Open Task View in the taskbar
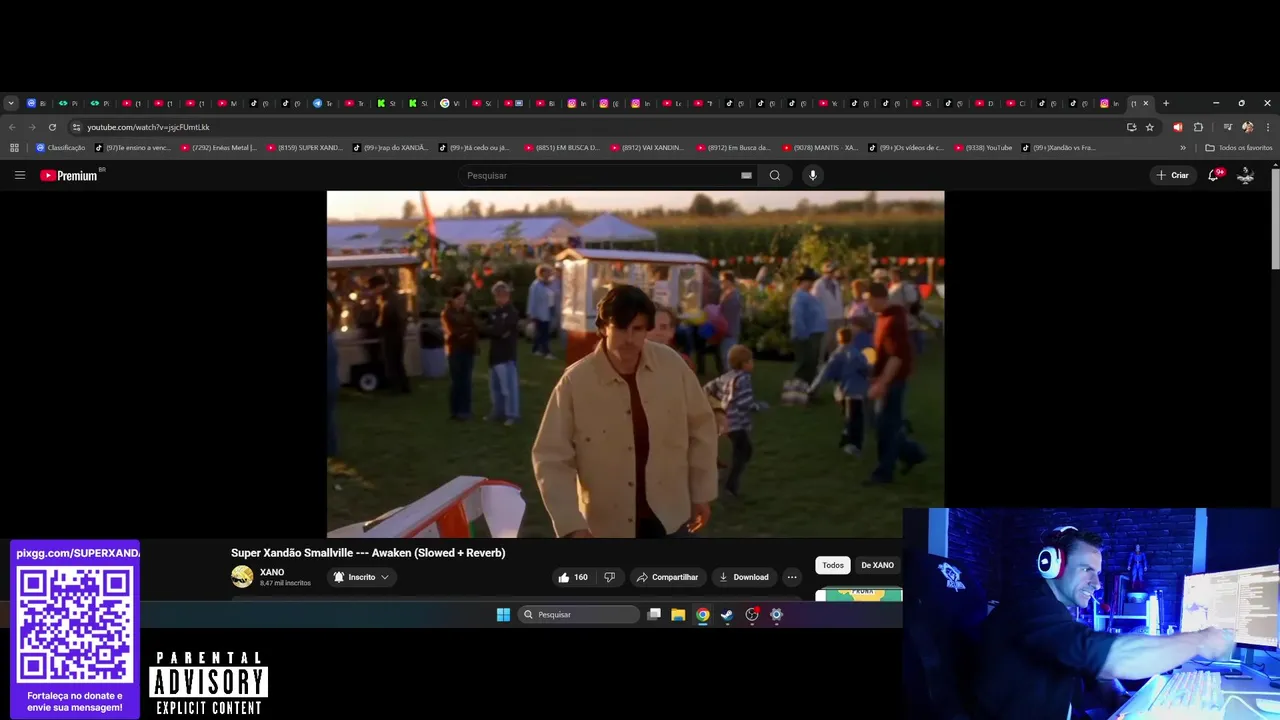 point(654,615)
